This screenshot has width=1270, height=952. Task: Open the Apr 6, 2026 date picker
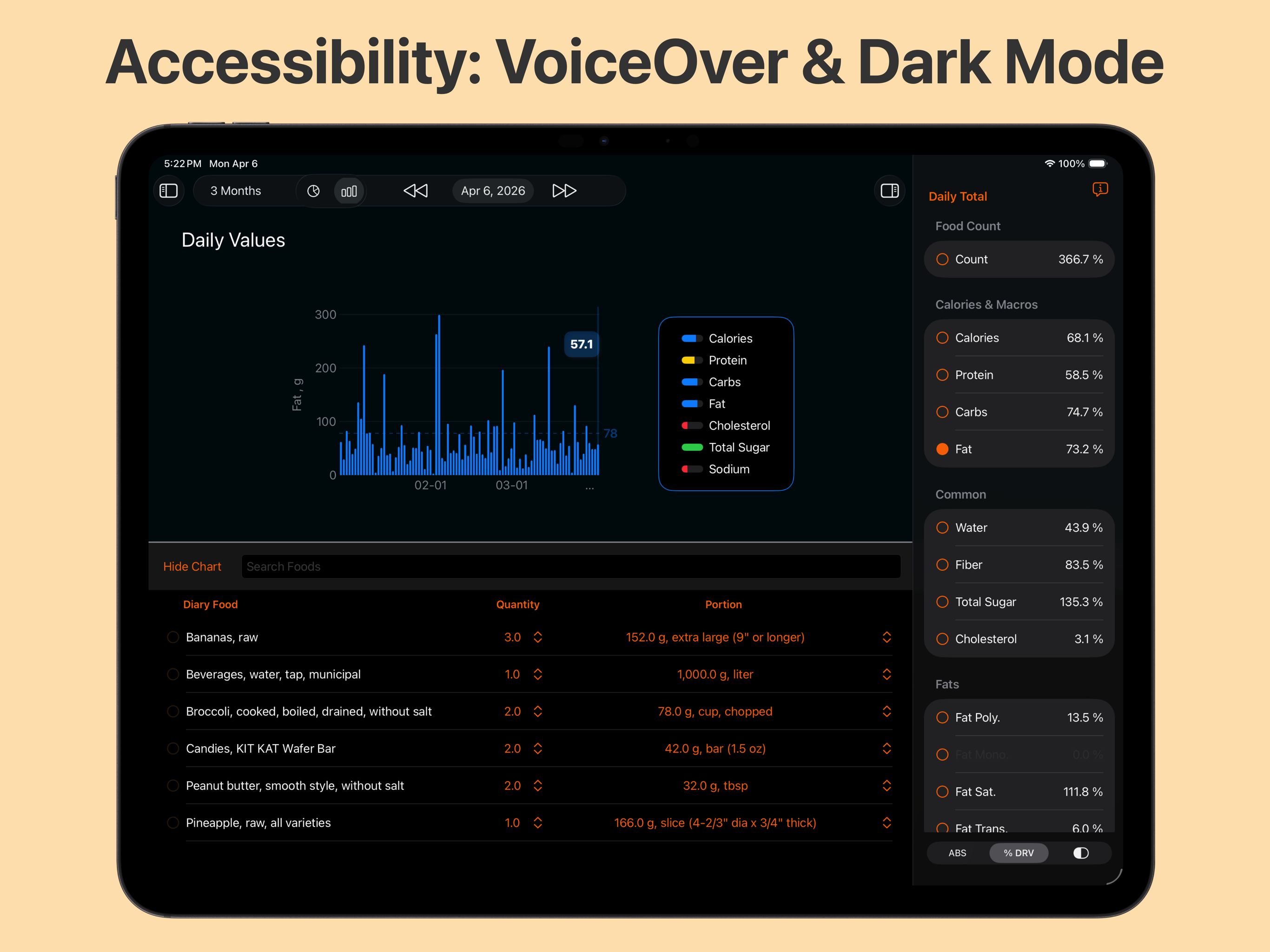point(493,191)
